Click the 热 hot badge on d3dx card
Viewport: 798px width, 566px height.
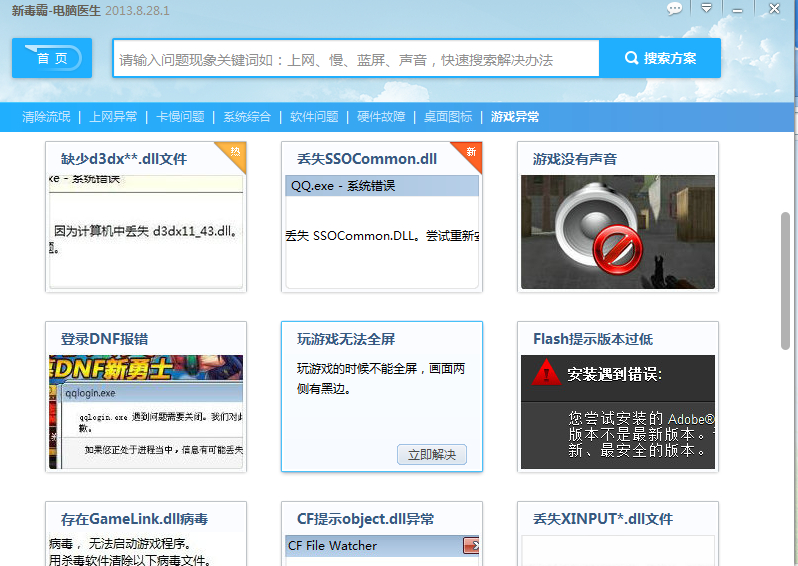234,152
